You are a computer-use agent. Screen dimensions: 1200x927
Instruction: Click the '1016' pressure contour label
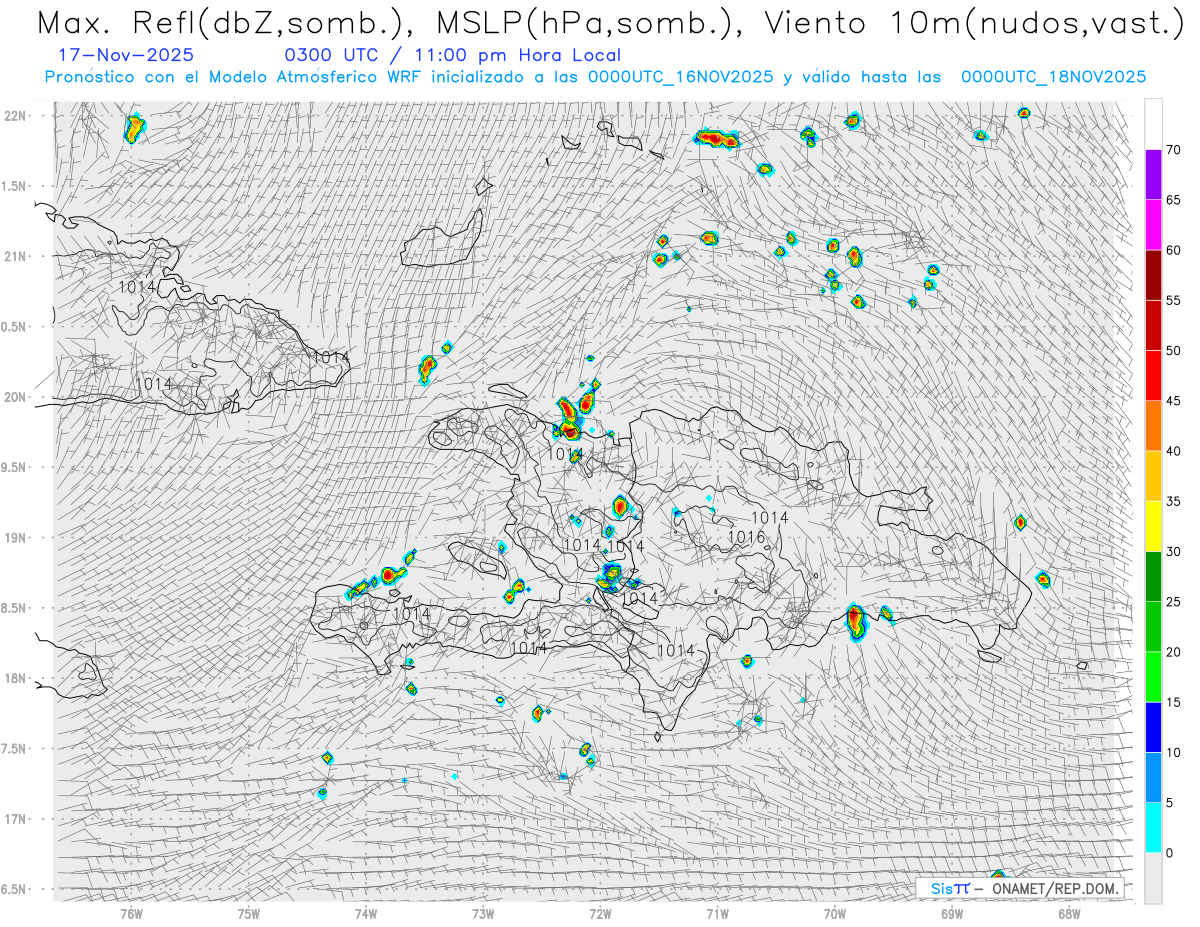pos(746,537)
